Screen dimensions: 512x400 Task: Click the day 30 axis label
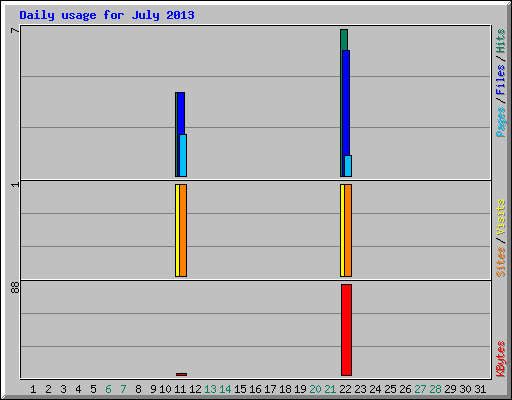pos(465,389)
